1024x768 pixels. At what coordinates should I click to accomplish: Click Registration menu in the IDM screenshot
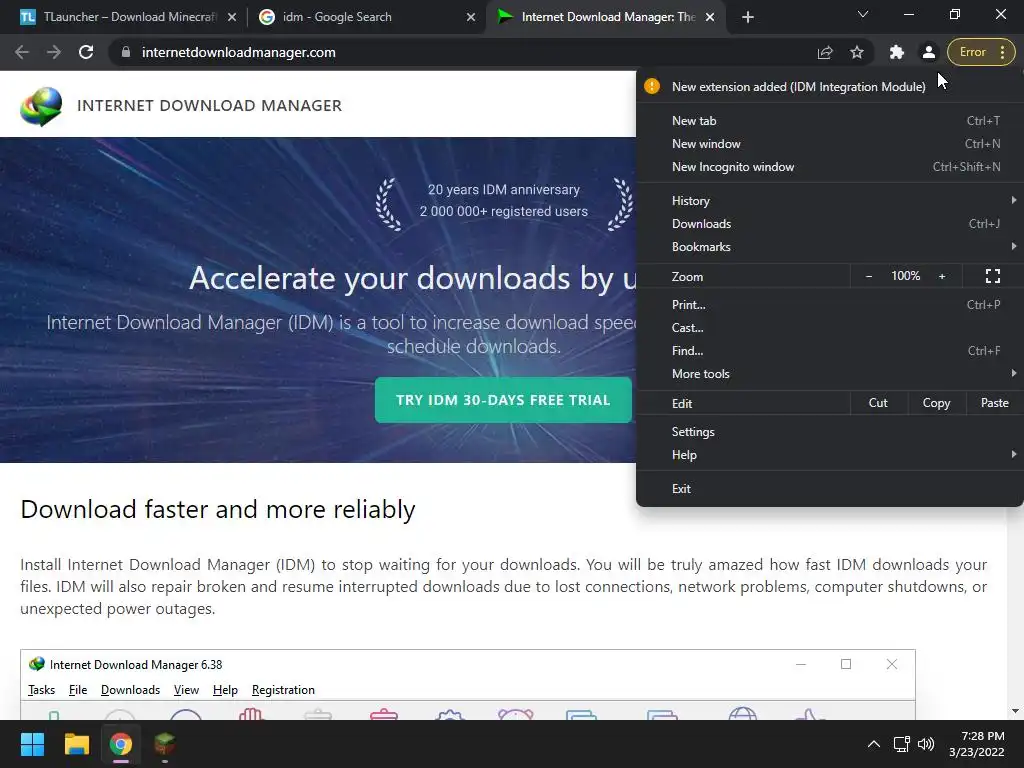(x=283, y=690)
